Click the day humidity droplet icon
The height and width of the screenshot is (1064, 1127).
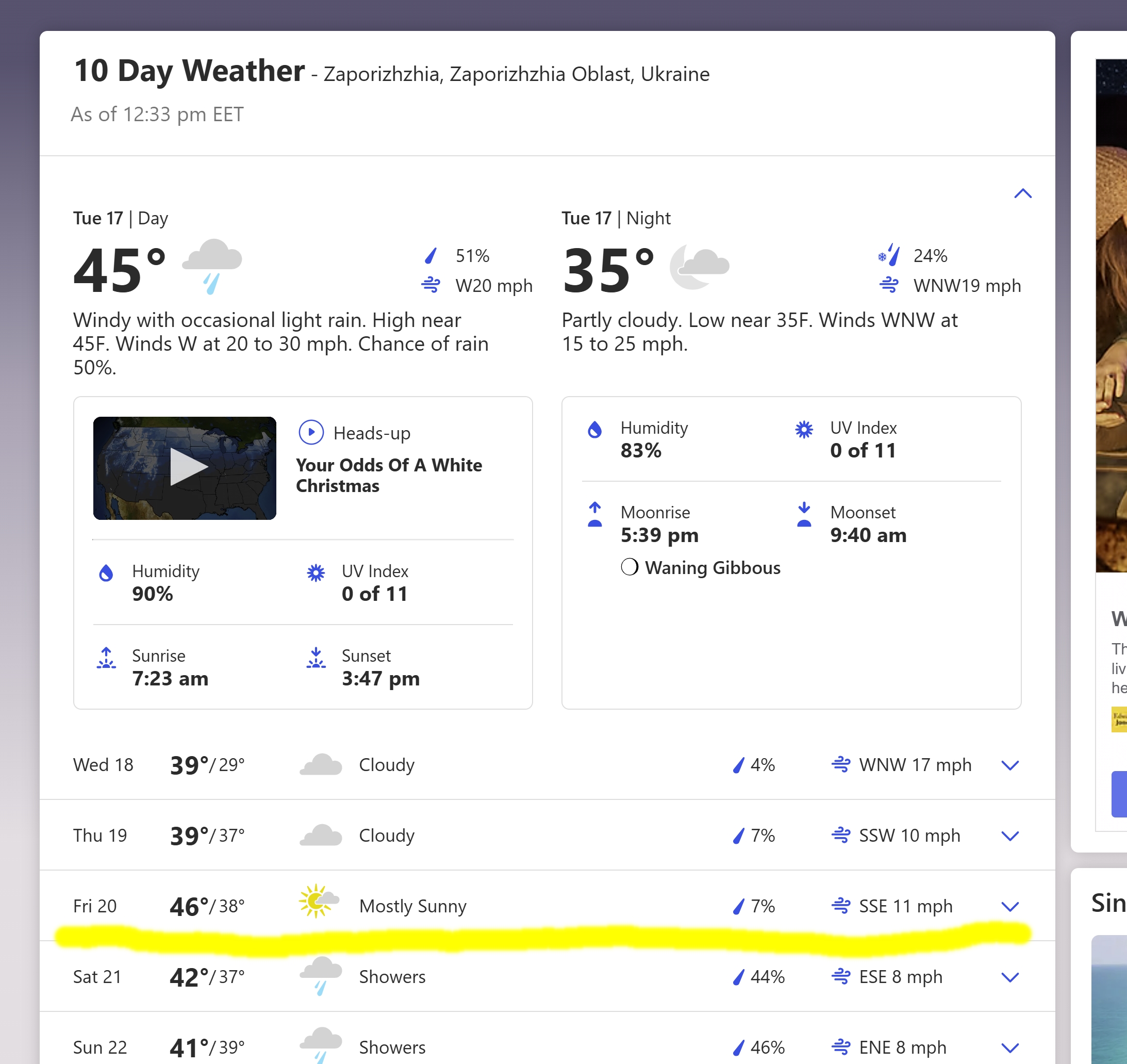[106, 574]
